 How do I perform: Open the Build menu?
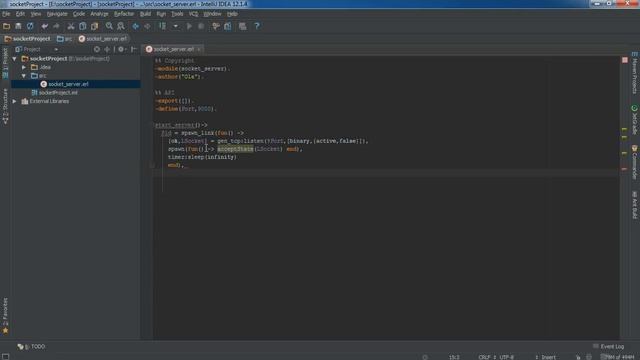(145, 14)
